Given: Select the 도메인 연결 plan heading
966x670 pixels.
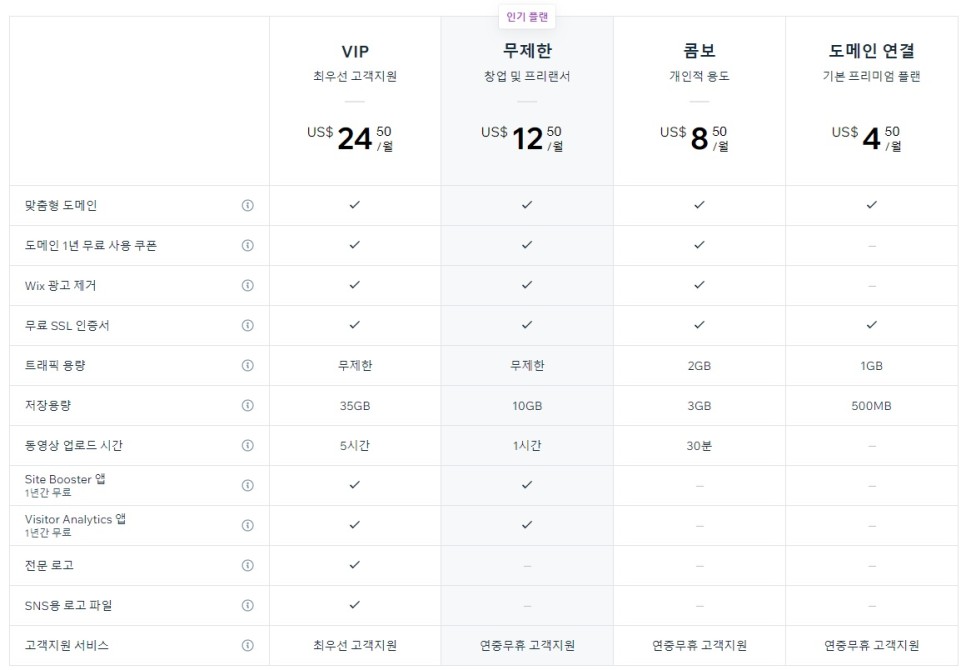Looking at the screenshot, I should coord(871,52).
